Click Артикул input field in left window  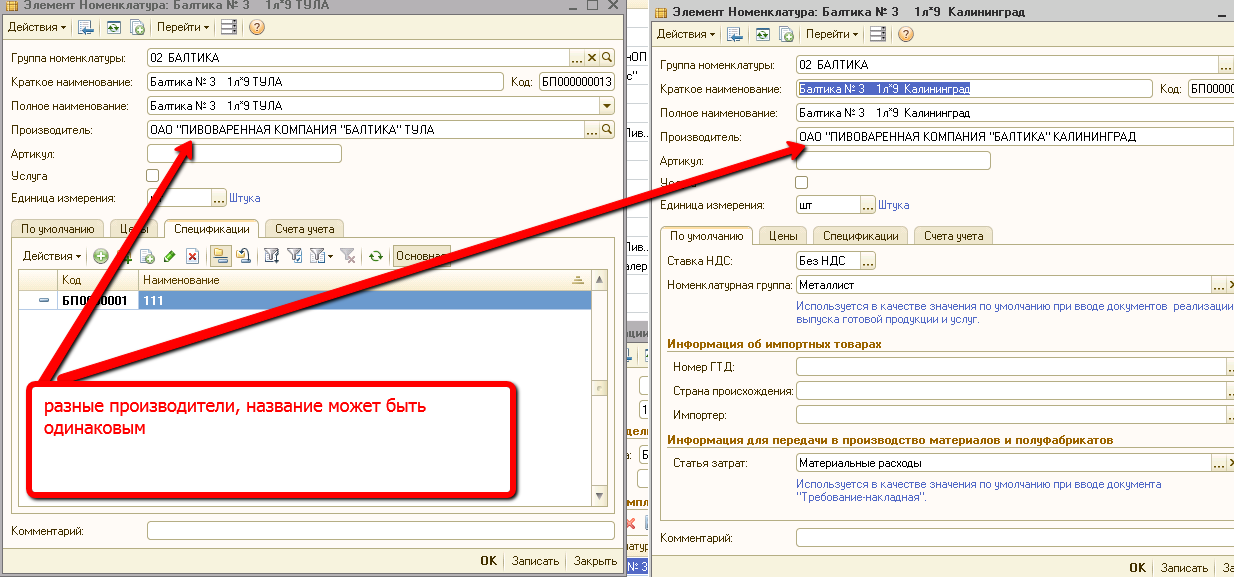click(x=244, y=154)
